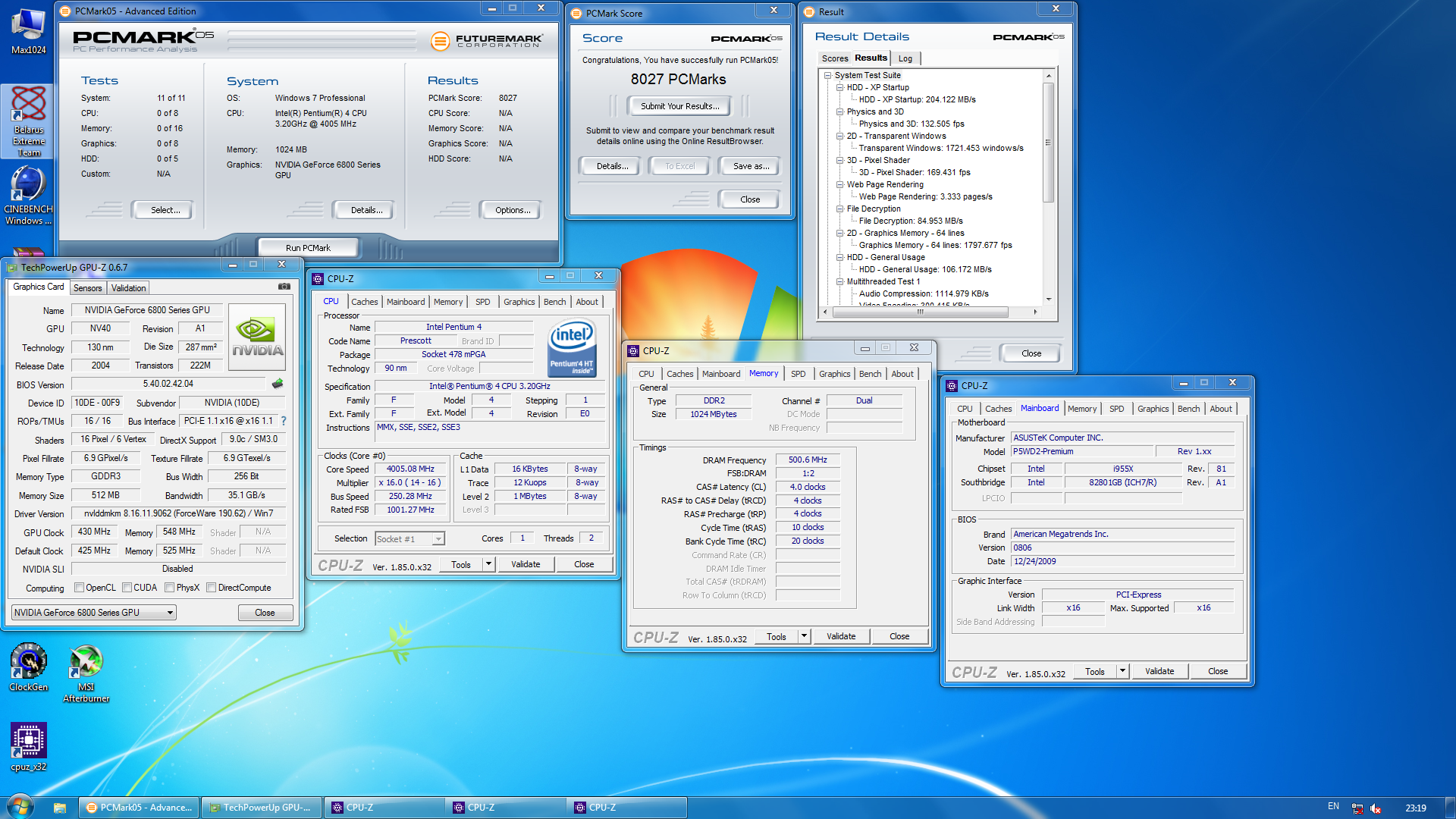Open the GPU selection dropdown in GPU-Z

coord(94,613)
